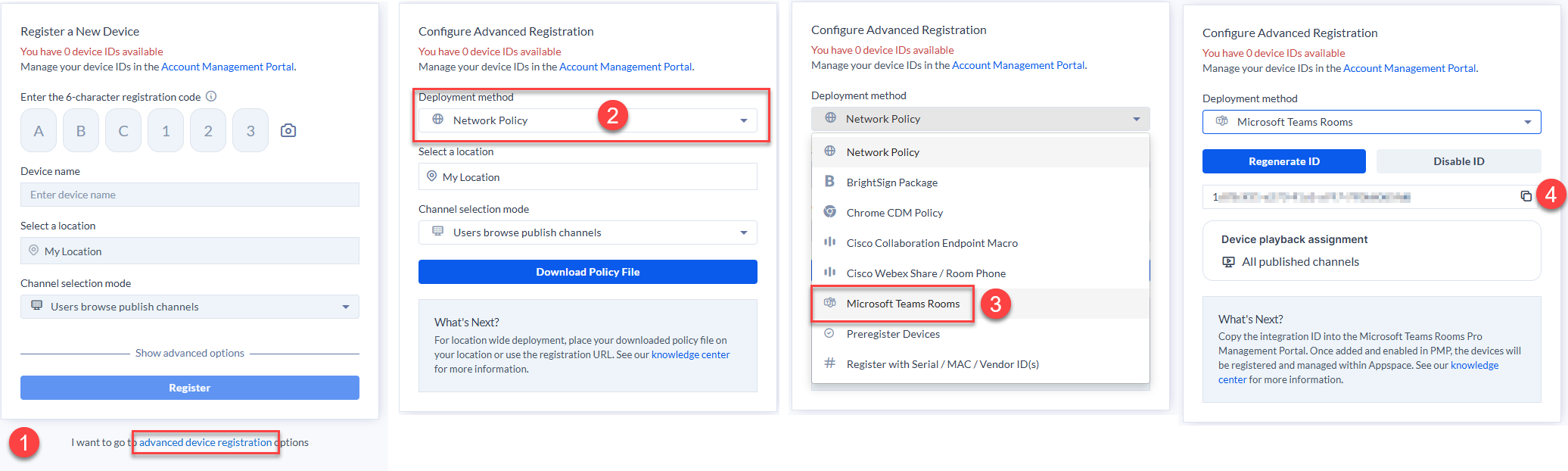Click the Disable ID button
Image resolution: width=1568 pixels, height=471 pixels.
[x=1458, y=161]
